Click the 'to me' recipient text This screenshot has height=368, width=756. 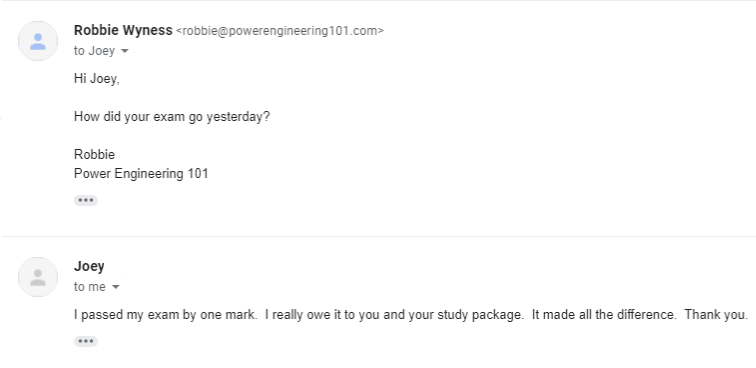tap(90, 286)
